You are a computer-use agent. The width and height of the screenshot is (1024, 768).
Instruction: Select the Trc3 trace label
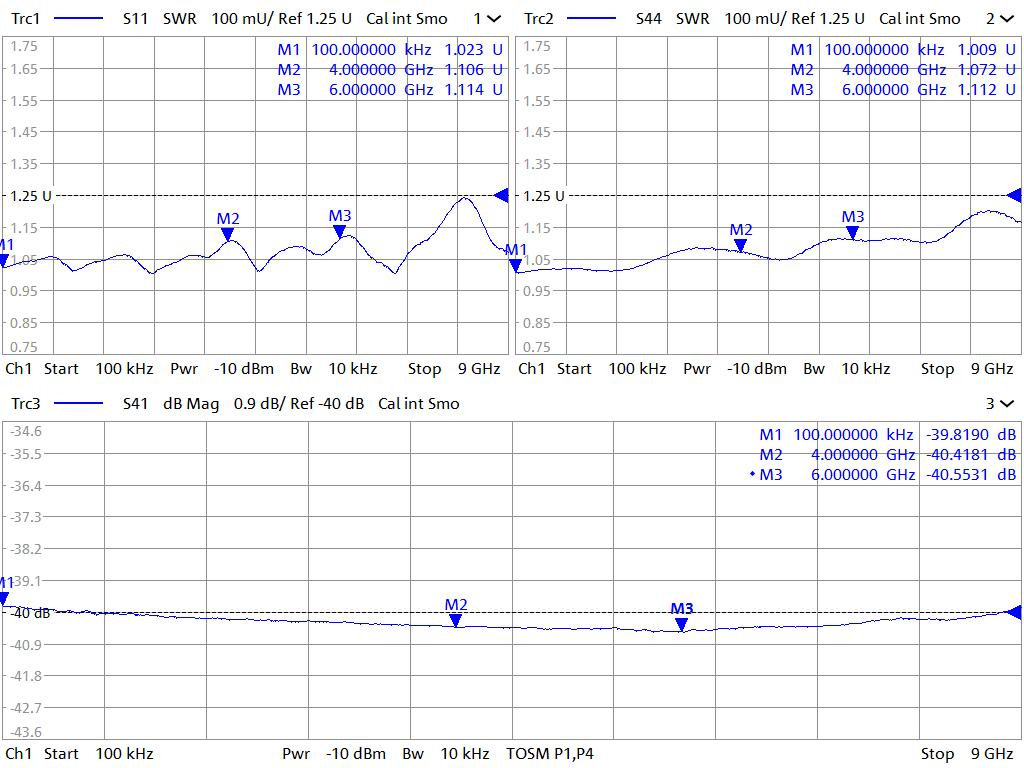point(26,404)
